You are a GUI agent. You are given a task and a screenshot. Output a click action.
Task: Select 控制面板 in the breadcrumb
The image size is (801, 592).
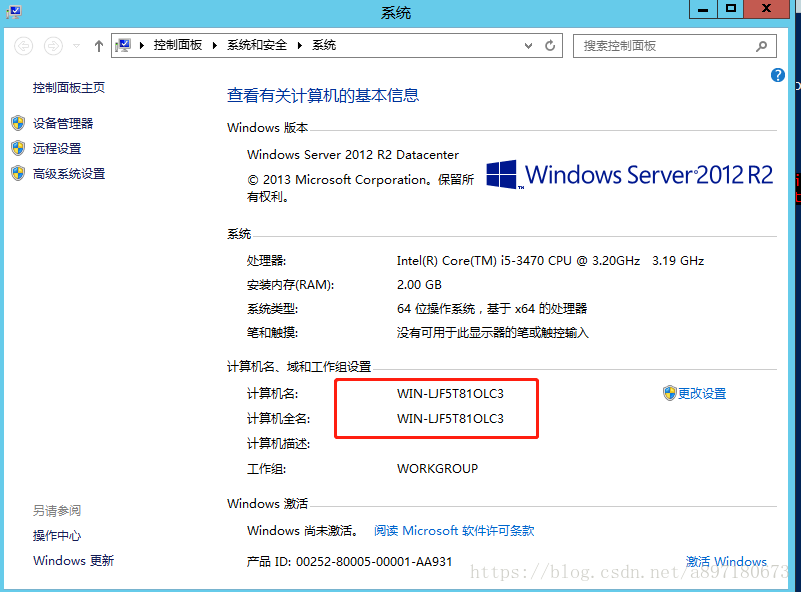(x=178, y=45)
